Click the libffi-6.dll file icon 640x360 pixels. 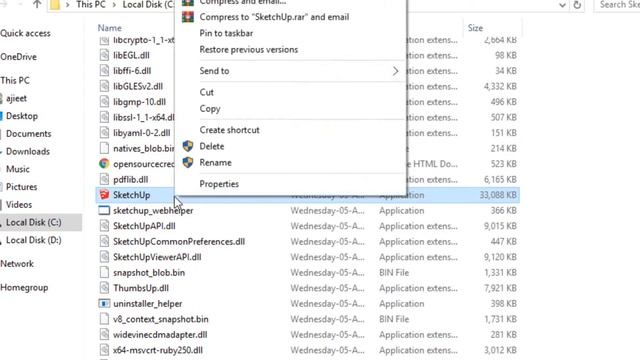(104, 71)
